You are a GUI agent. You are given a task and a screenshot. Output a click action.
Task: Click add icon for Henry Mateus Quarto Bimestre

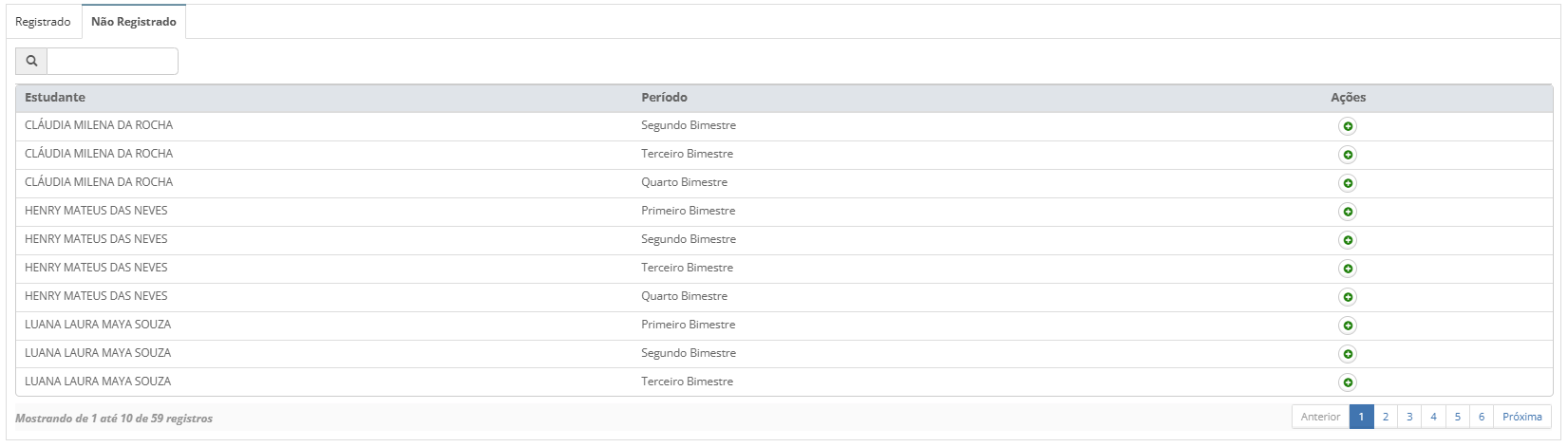(1348, 297)
